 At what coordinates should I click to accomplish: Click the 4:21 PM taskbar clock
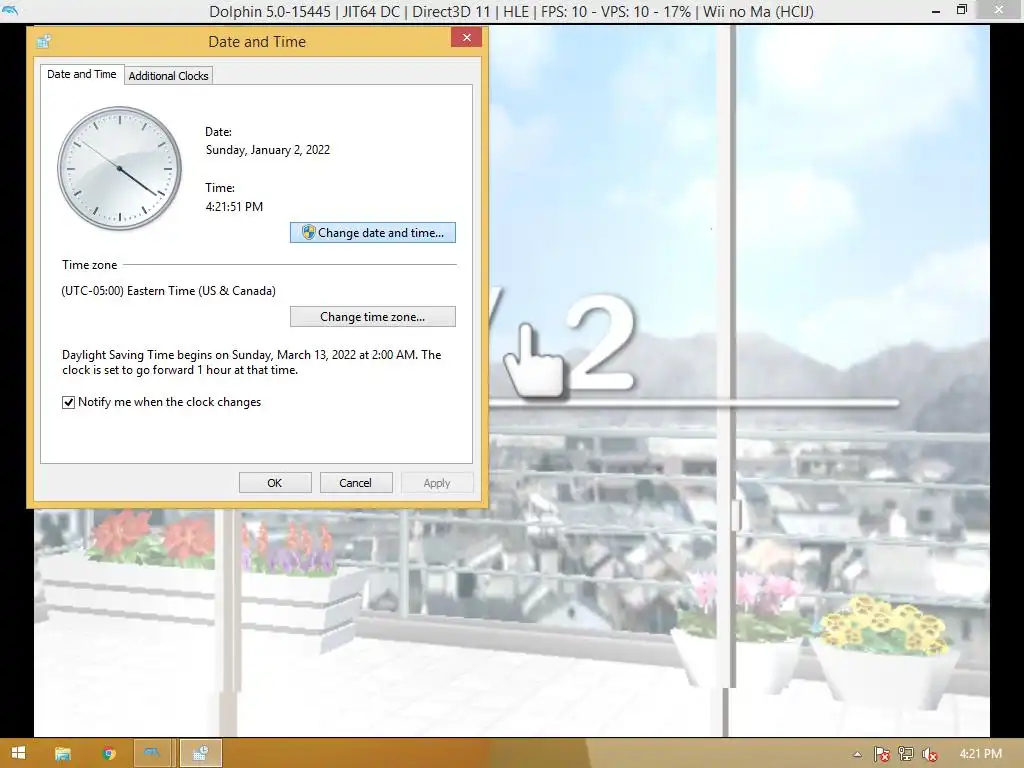click(x=981, y=754)
